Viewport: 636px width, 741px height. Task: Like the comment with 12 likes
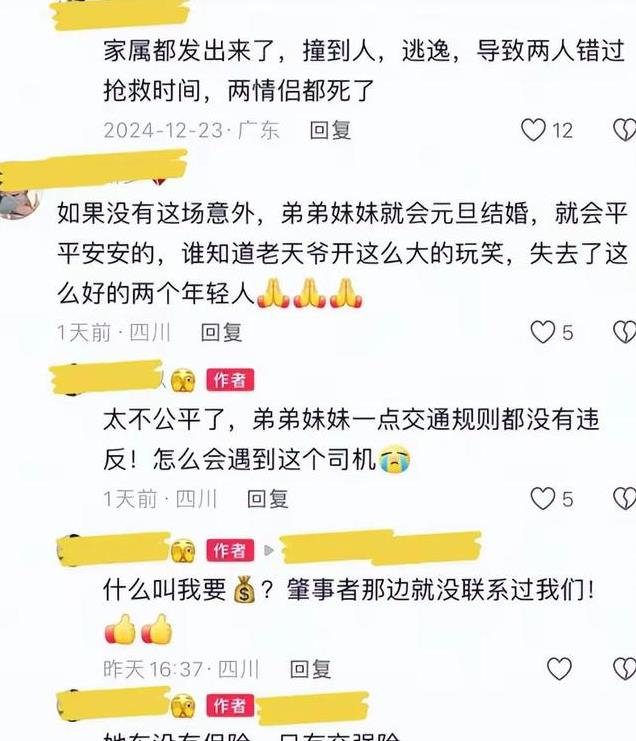pyautogui.click(x=533, y=130)
